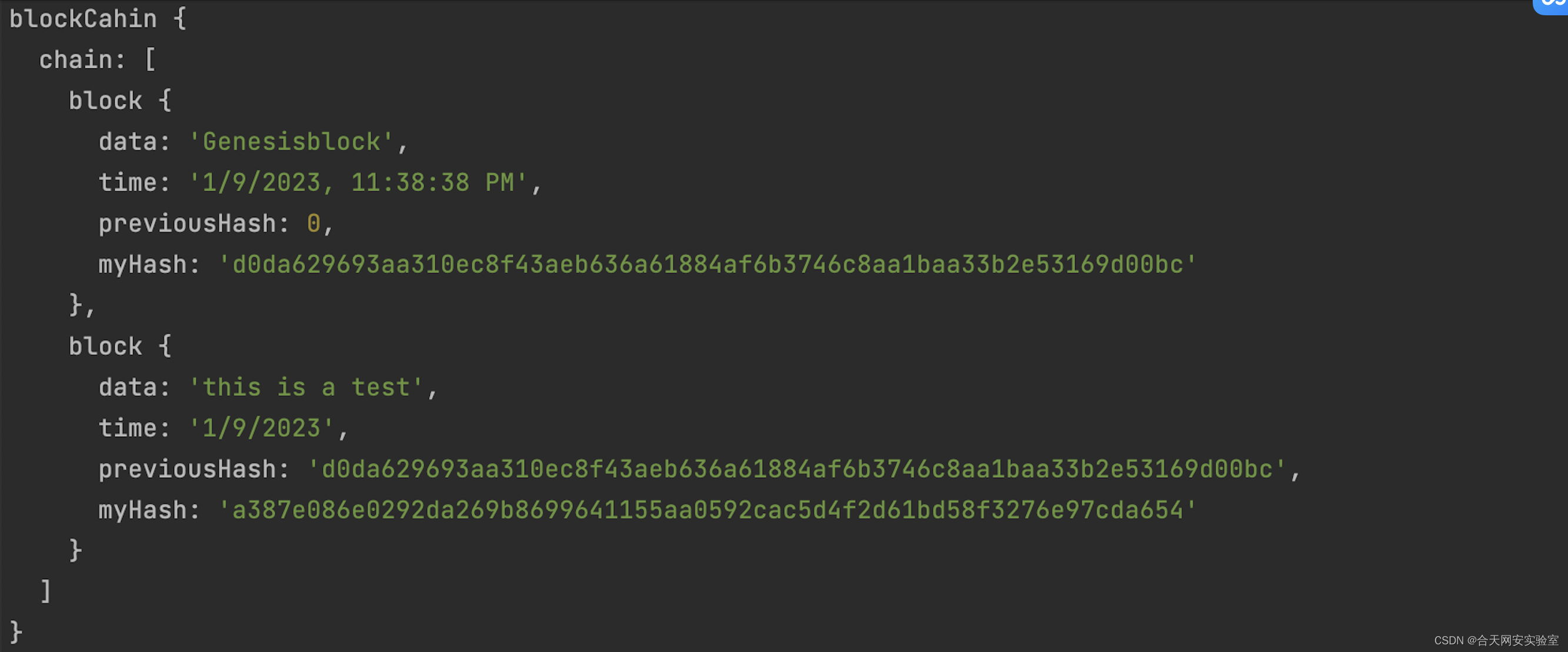
Task: Click the CSDN watermark text
Action: pos(1496,640)
